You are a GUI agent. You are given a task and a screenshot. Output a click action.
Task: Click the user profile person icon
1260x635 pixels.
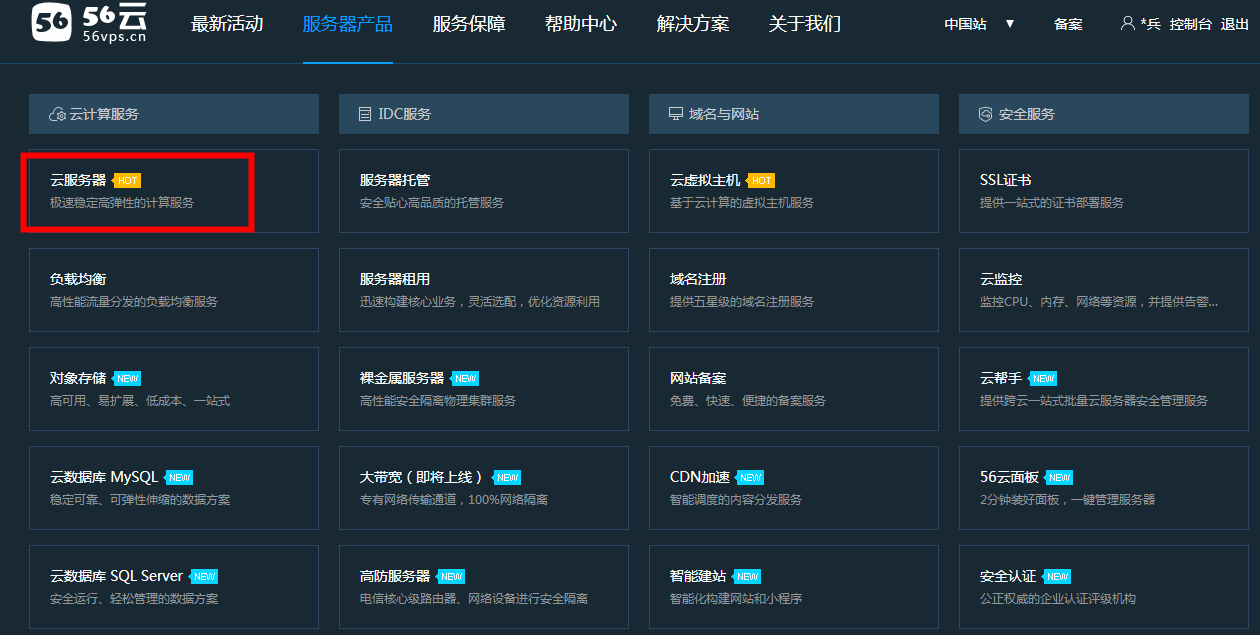click(1128, 23)
